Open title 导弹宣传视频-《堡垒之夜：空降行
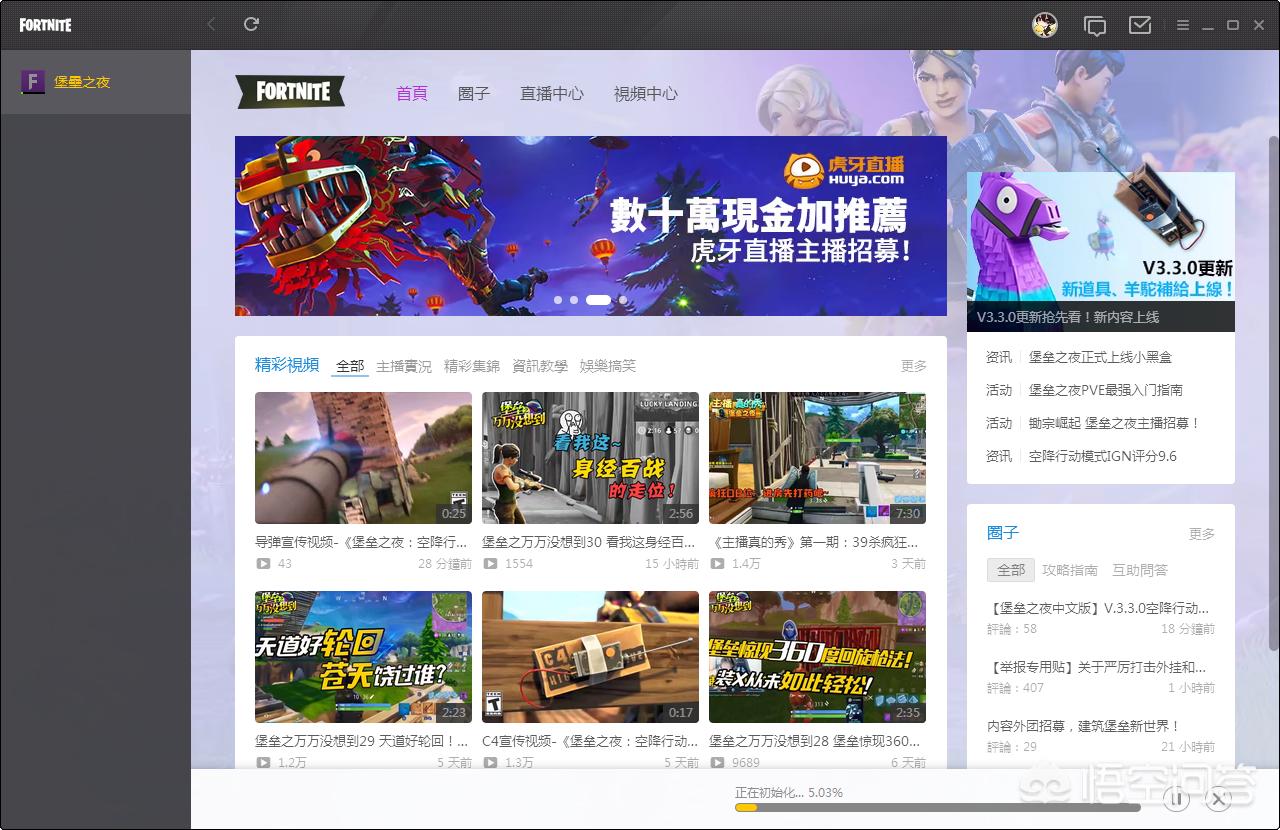Viewport: 1280px width, 830px height. [361, 542]
